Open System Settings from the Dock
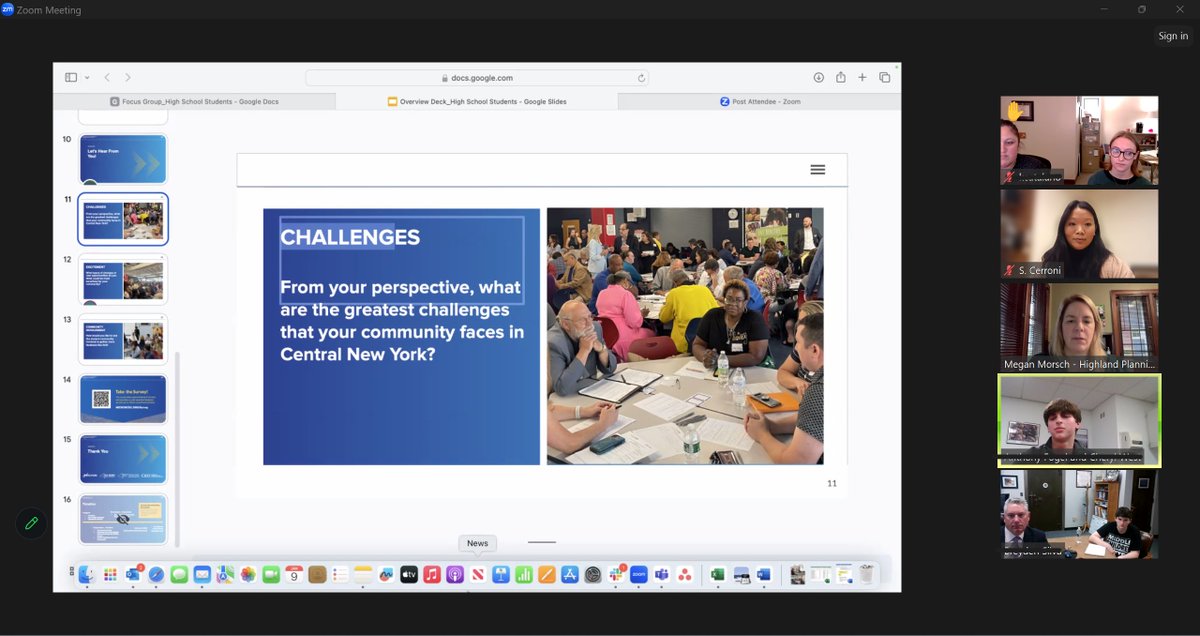The image size is (1200, 636). tap(593, 574)
